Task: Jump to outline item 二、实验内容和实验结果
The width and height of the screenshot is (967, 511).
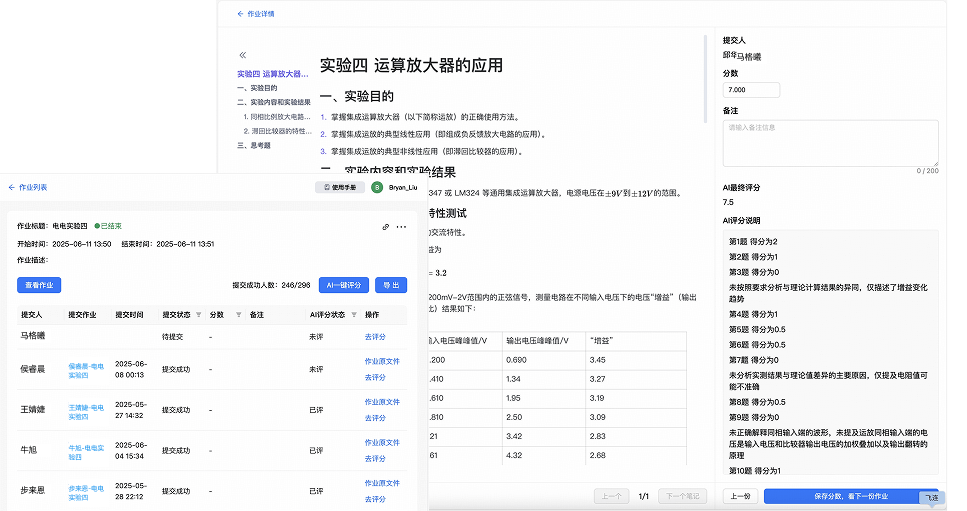Action: click(274, 102)
